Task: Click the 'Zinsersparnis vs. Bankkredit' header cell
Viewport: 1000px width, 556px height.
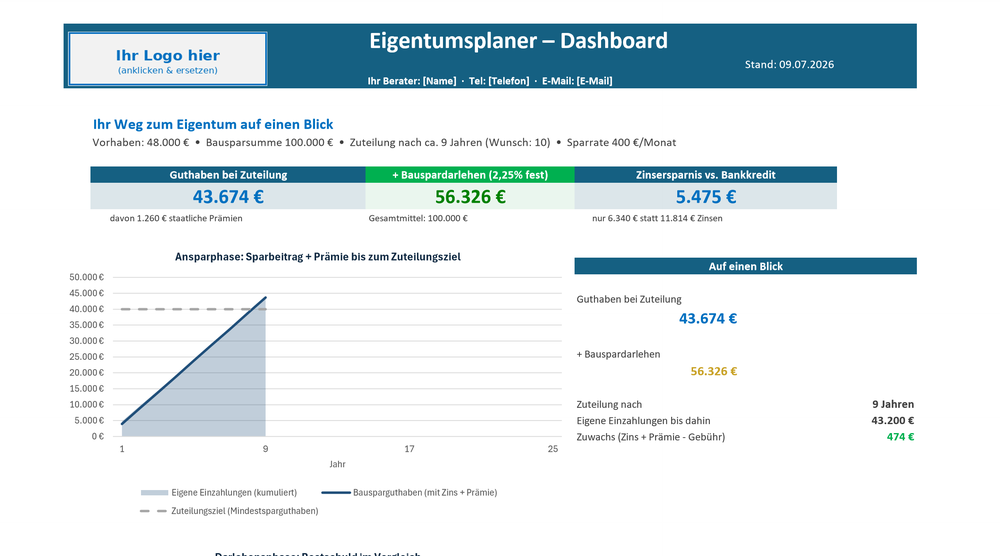Action: (705, 175)
